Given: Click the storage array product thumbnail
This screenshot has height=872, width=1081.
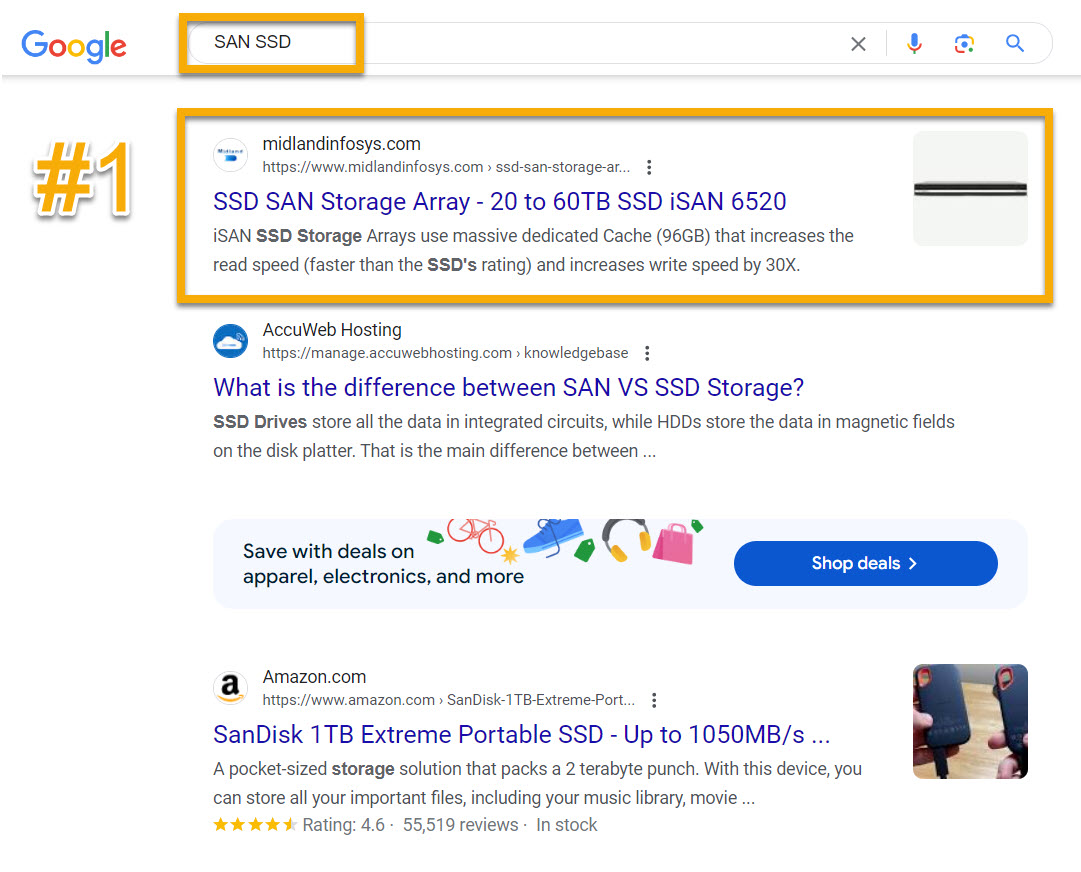Looking at the screenshot, I should 969,188.
